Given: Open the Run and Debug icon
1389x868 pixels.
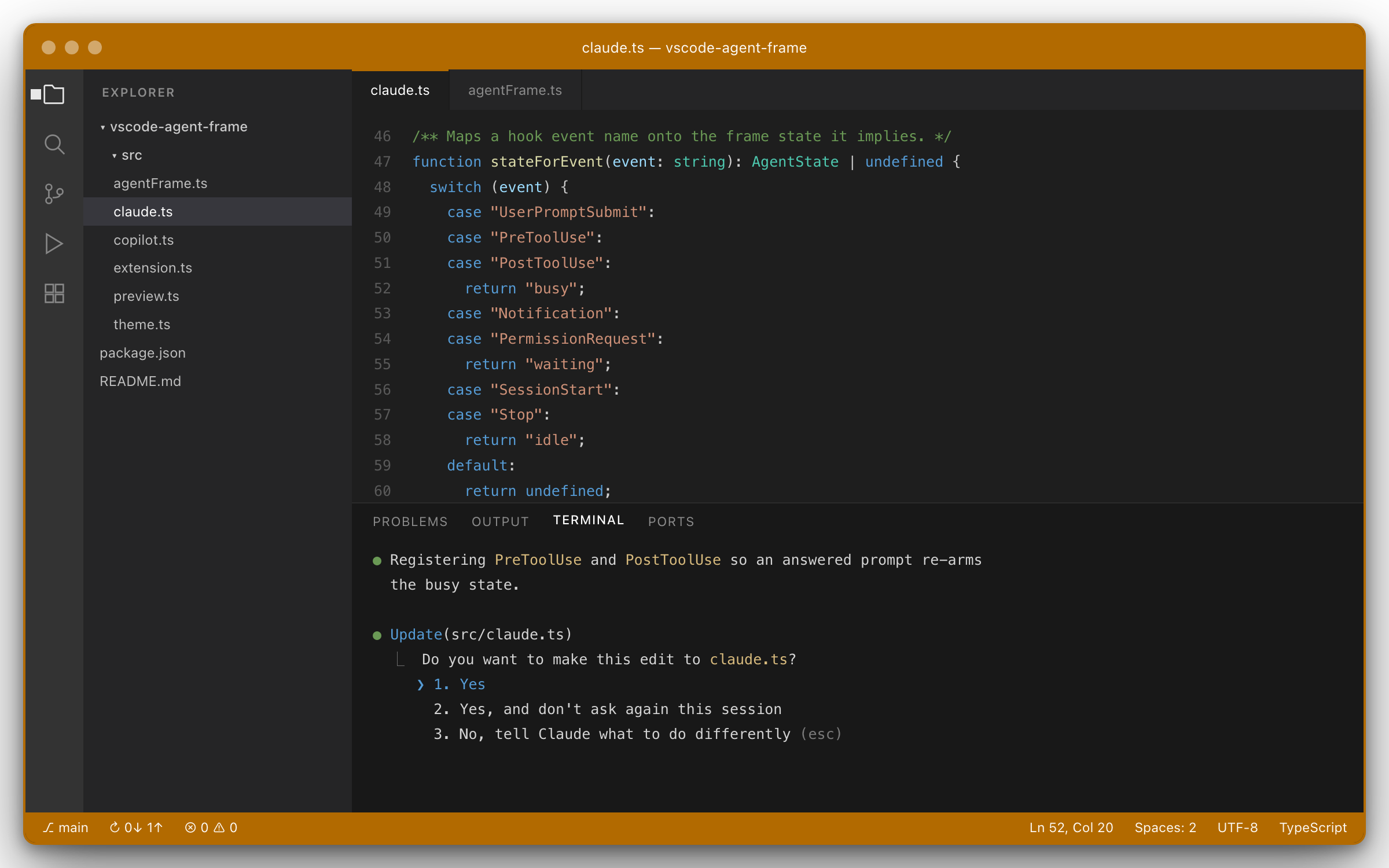Looking at the screenshot, I should pyautogui.click(x=54, y=244).
